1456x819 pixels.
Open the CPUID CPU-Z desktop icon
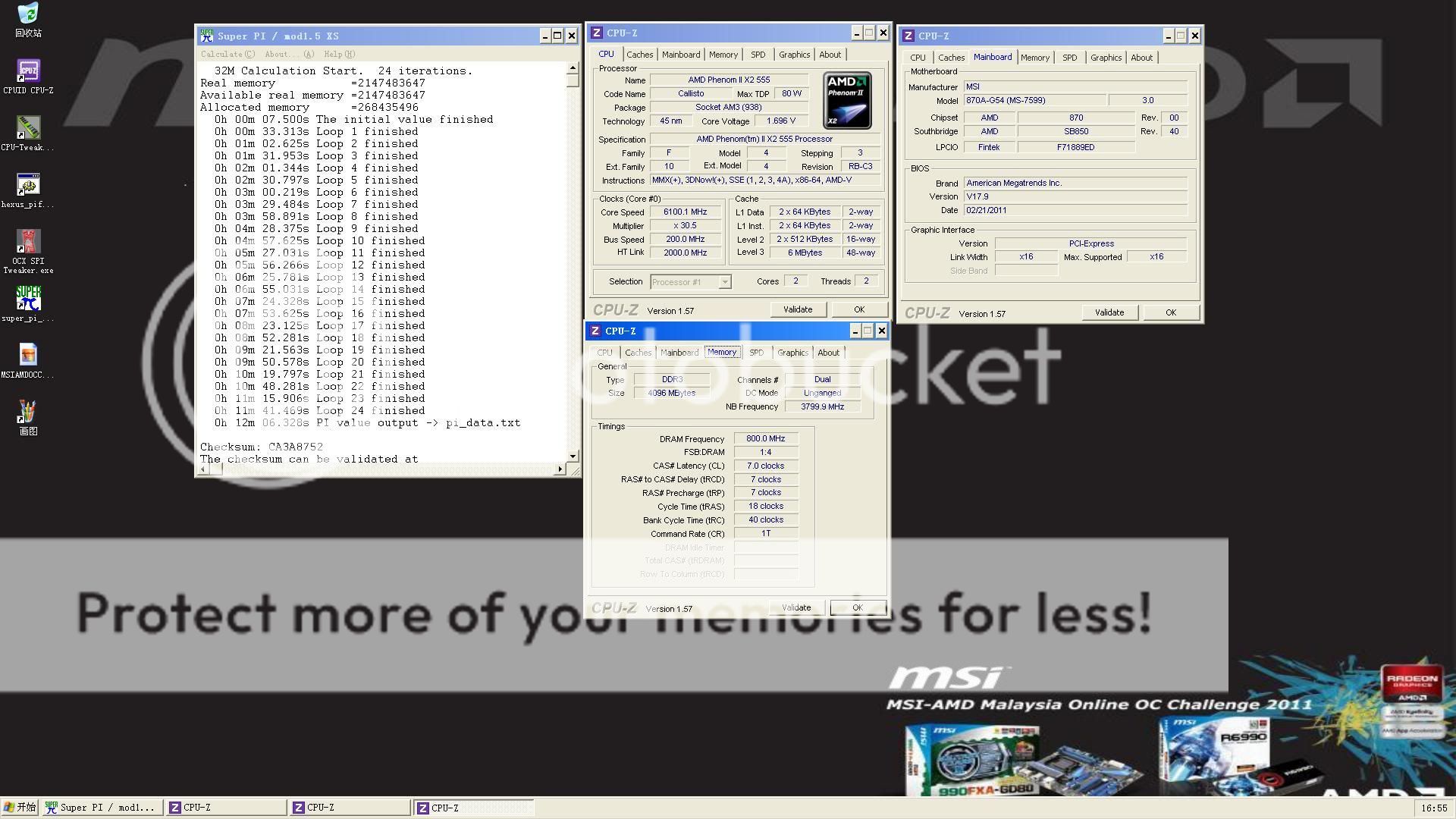28,72
